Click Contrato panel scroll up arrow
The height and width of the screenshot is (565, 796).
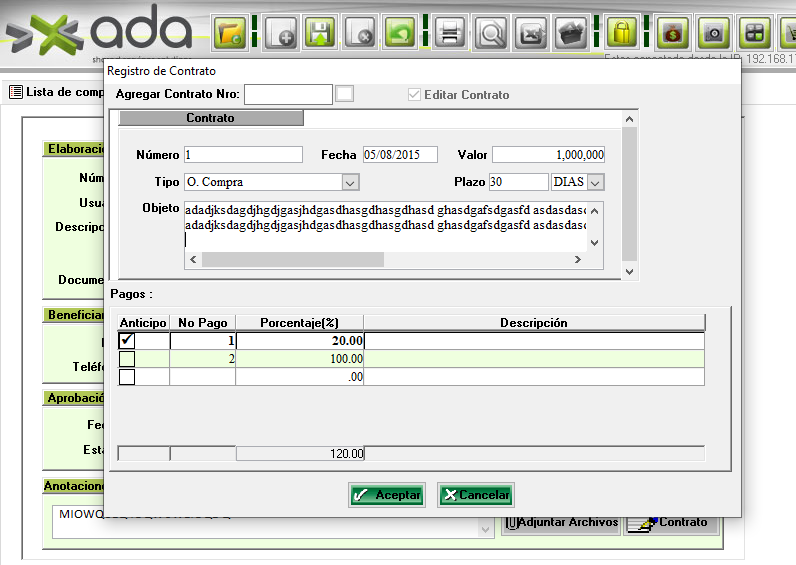pyautogui.click(x=629, y=119)
